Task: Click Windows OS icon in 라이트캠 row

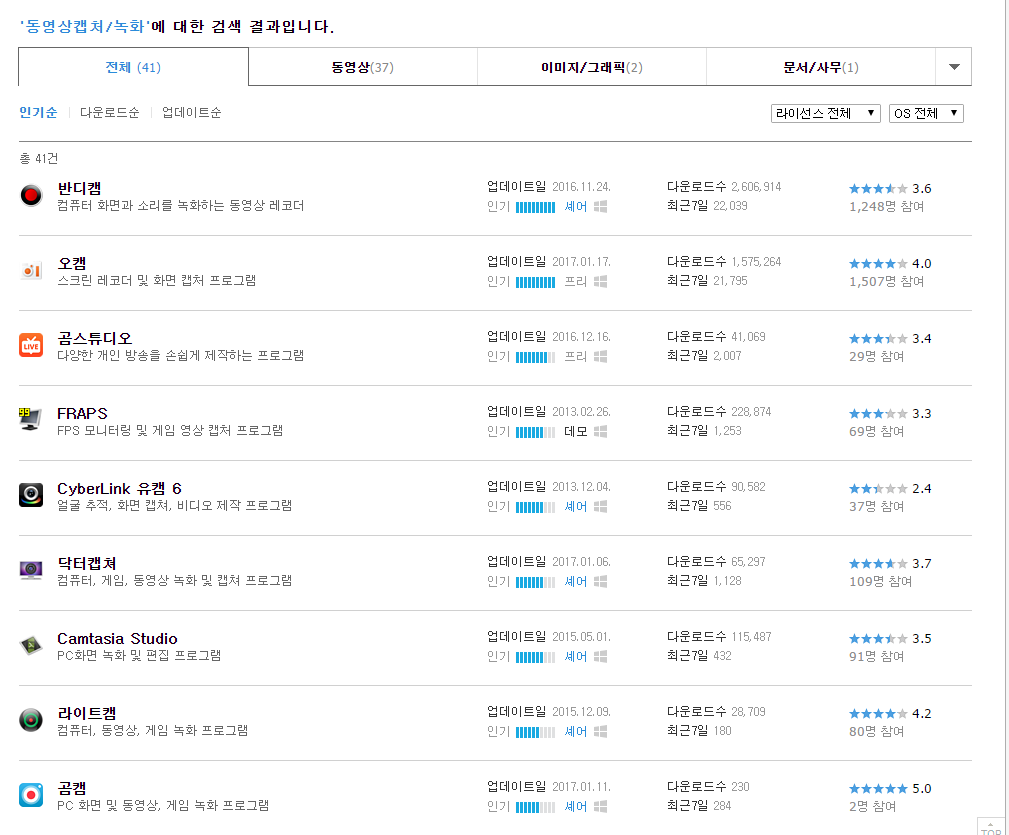Action: point(600,731)
